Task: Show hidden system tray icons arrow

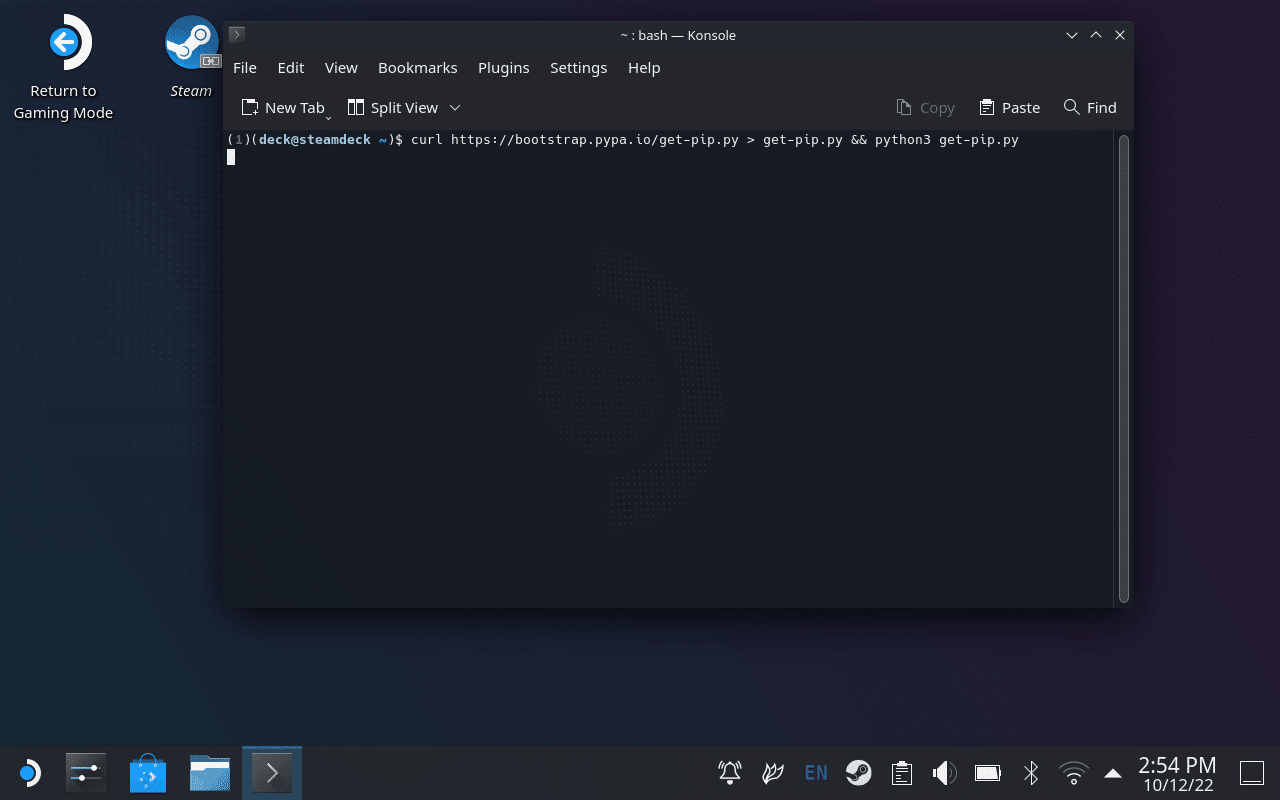Action: point(1113,773)
